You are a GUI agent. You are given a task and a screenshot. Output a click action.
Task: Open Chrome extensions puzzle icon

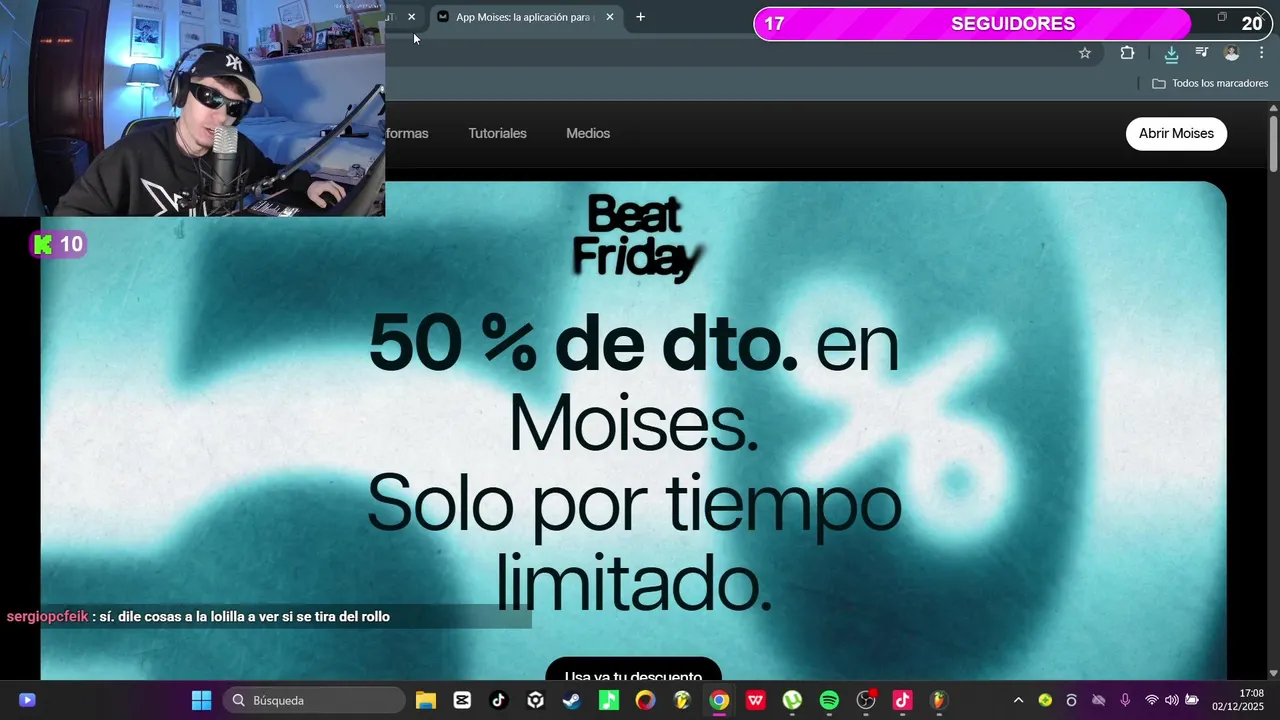point(1127,53)
